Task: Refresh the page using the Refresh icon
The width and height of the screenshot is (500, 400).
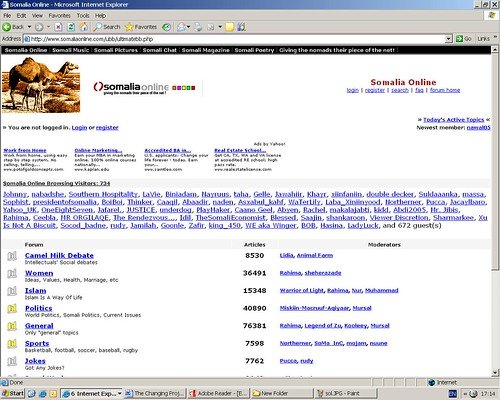Action: point(71,27)
